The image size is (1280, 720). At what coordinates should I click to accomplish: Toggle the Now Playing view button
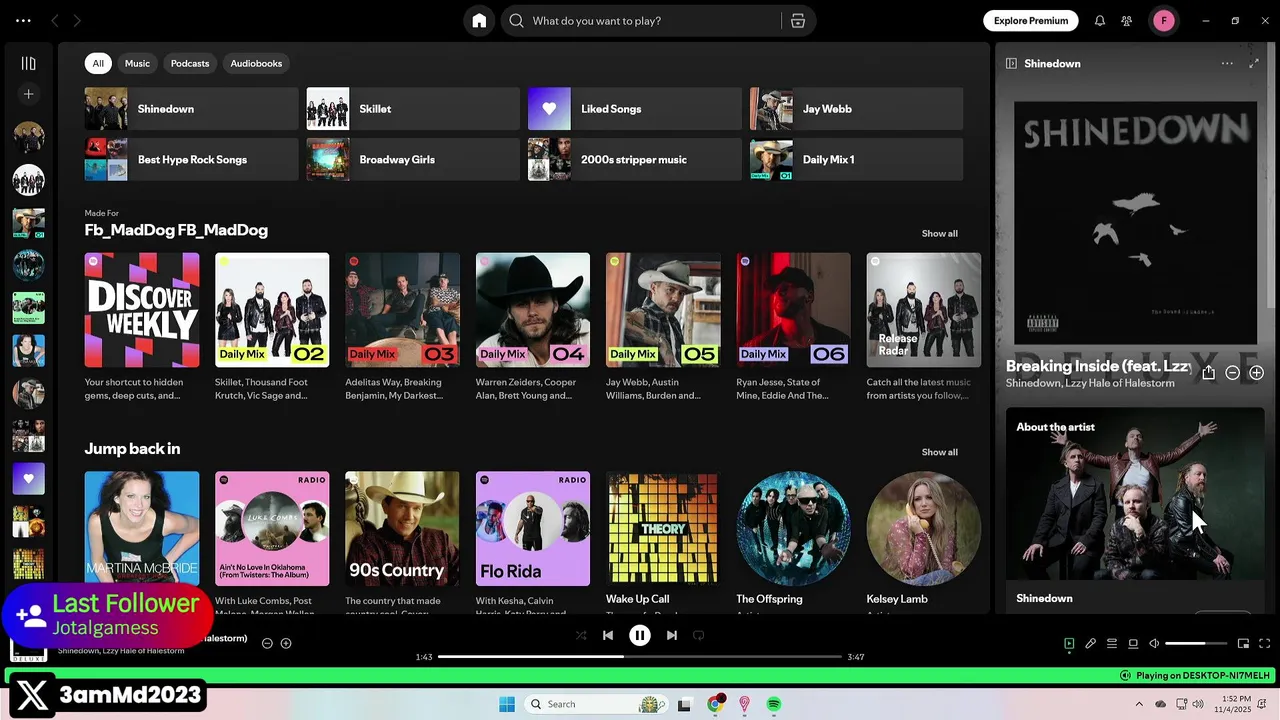coord(1069,644)
